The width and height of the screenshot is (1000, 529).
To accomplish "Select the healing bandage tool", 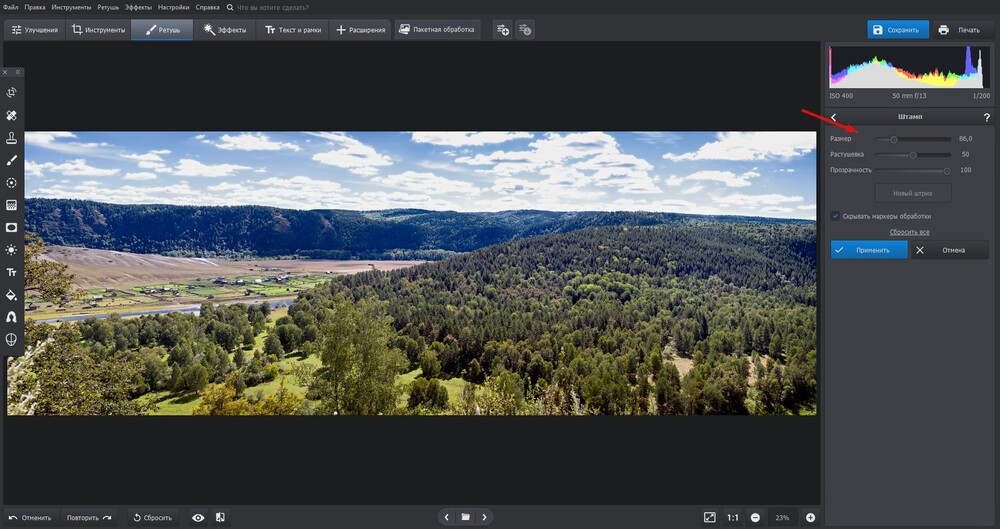I will coord(12,116).
